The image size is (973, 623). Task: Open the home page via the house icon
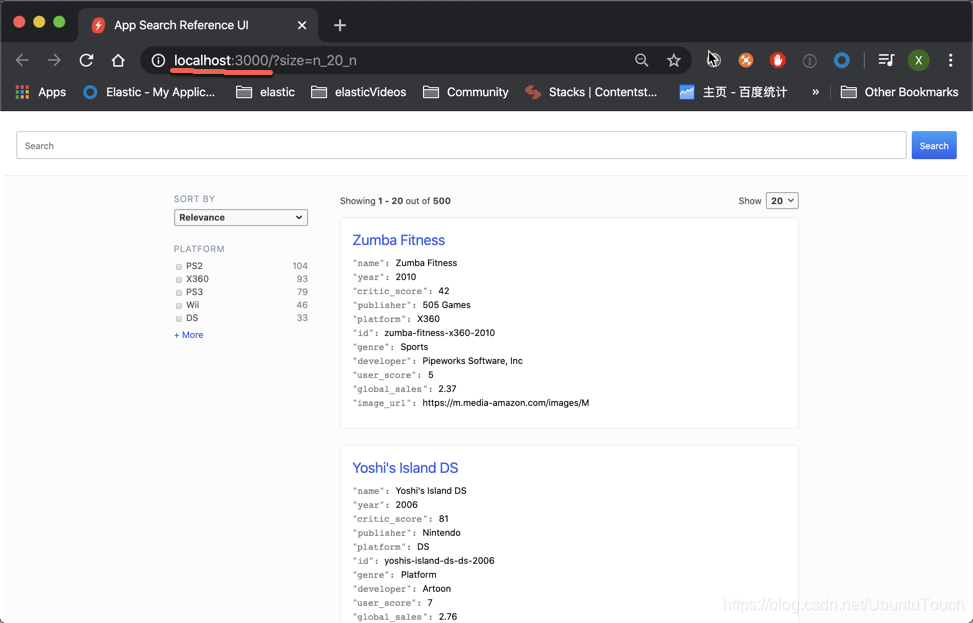pos(118,60)
